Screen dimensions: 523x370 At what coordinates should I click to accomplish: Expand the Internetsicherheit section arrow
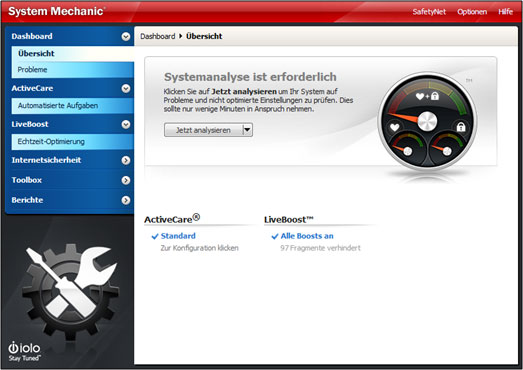[x=126, y=160]
